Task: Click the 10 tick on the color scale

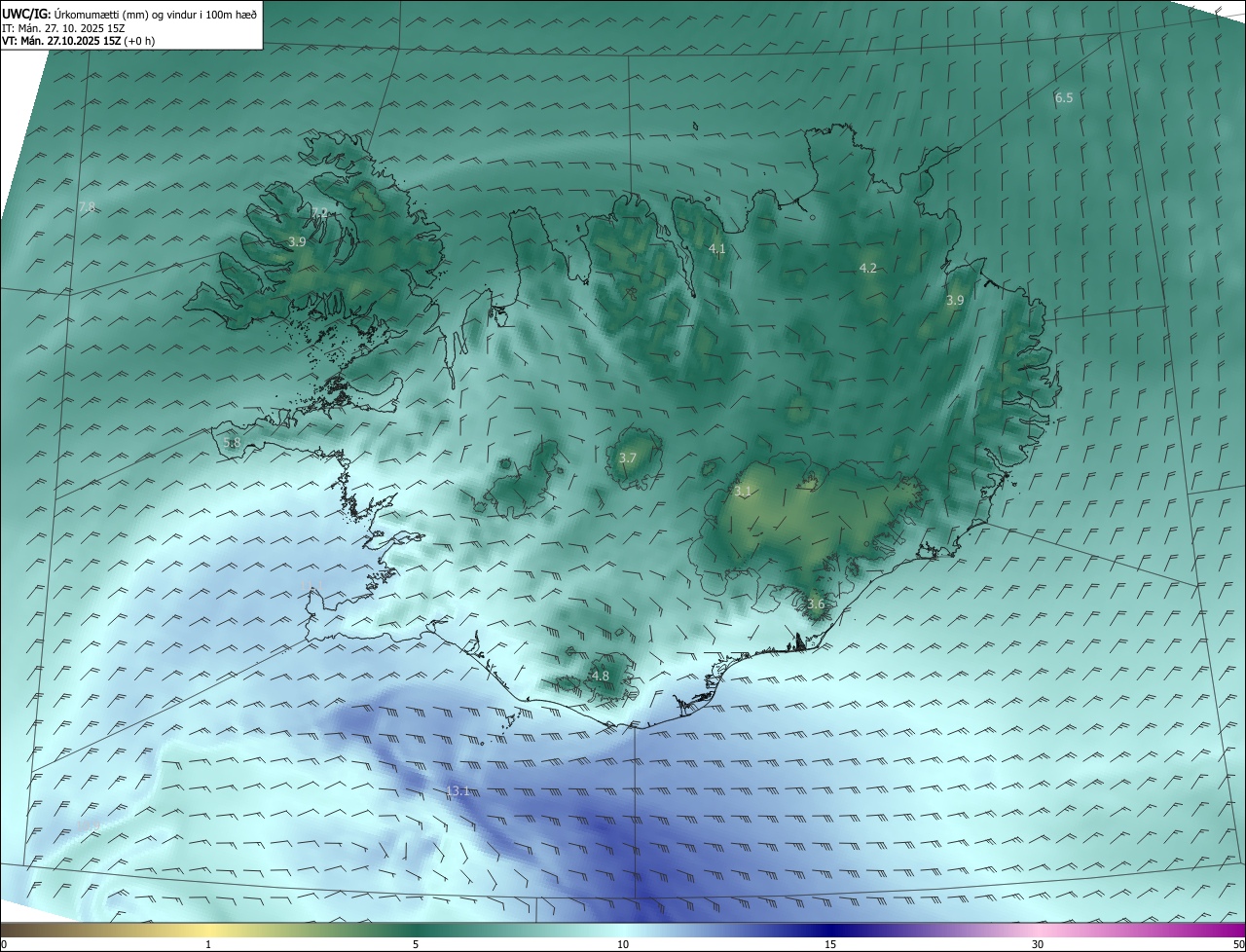Action: pos(623,944)
